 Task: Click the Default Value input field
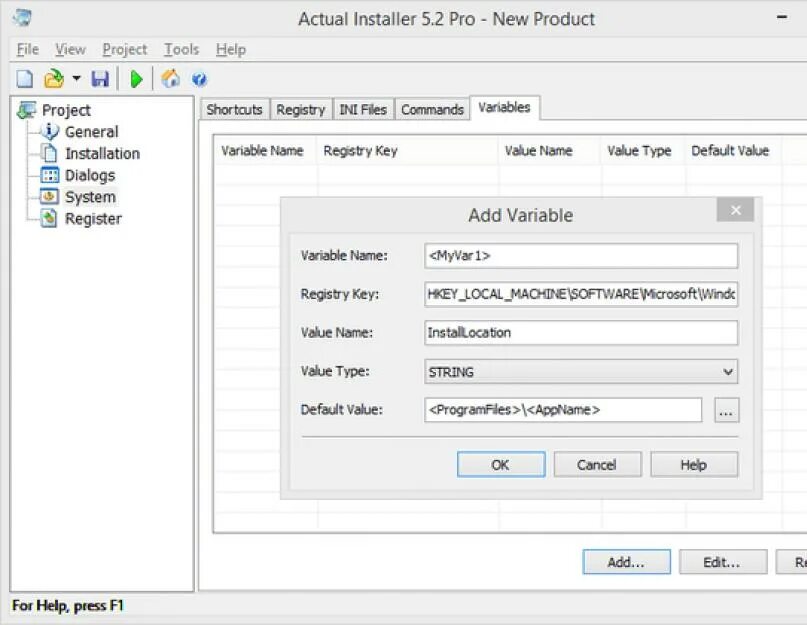tap(563, 410)
